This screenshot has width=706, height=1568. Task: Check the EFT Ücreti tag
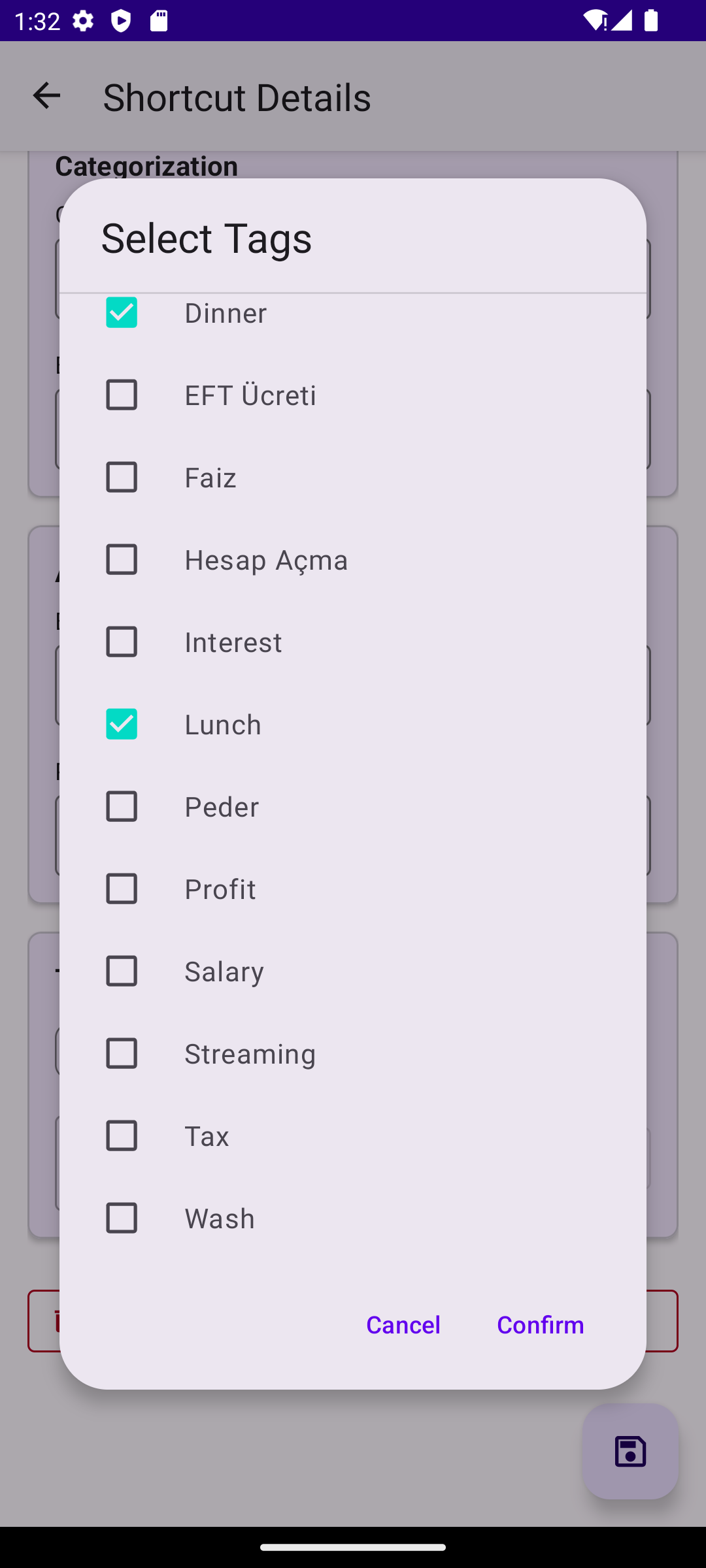tap(122, 395)
